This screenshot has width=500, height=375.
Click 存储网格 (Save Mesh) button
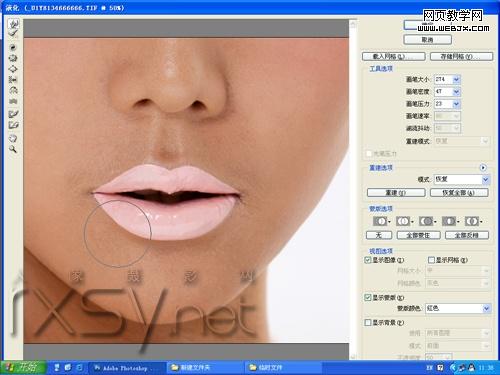click(x=461, y=56)
